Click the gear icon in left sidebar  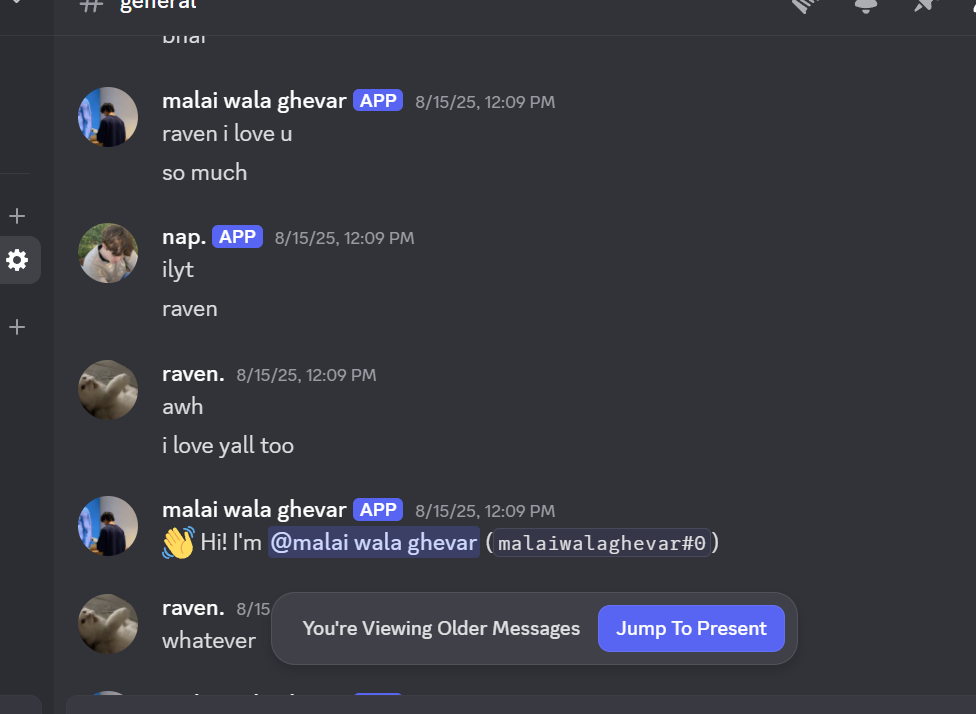(x=17, y=260)
